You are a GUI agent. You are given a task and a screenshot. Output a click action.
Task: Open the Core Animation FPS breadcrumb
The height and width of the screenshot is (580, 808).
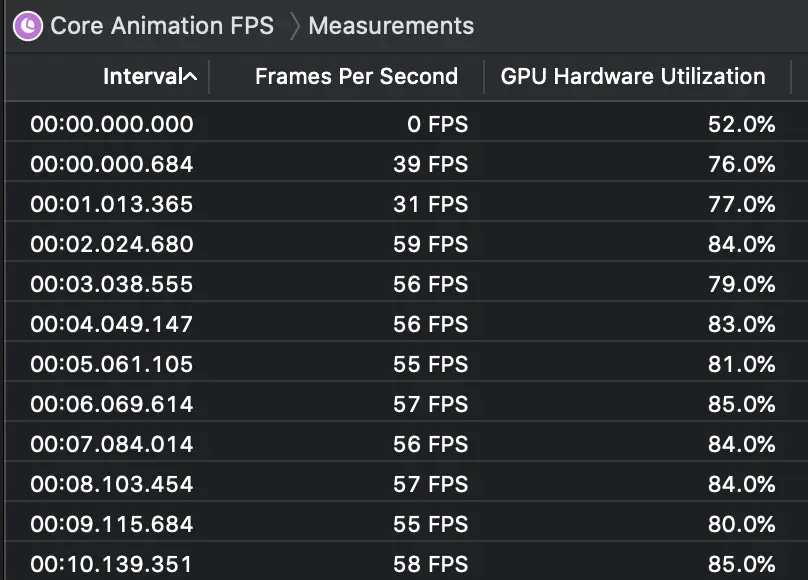coord(161,26)
